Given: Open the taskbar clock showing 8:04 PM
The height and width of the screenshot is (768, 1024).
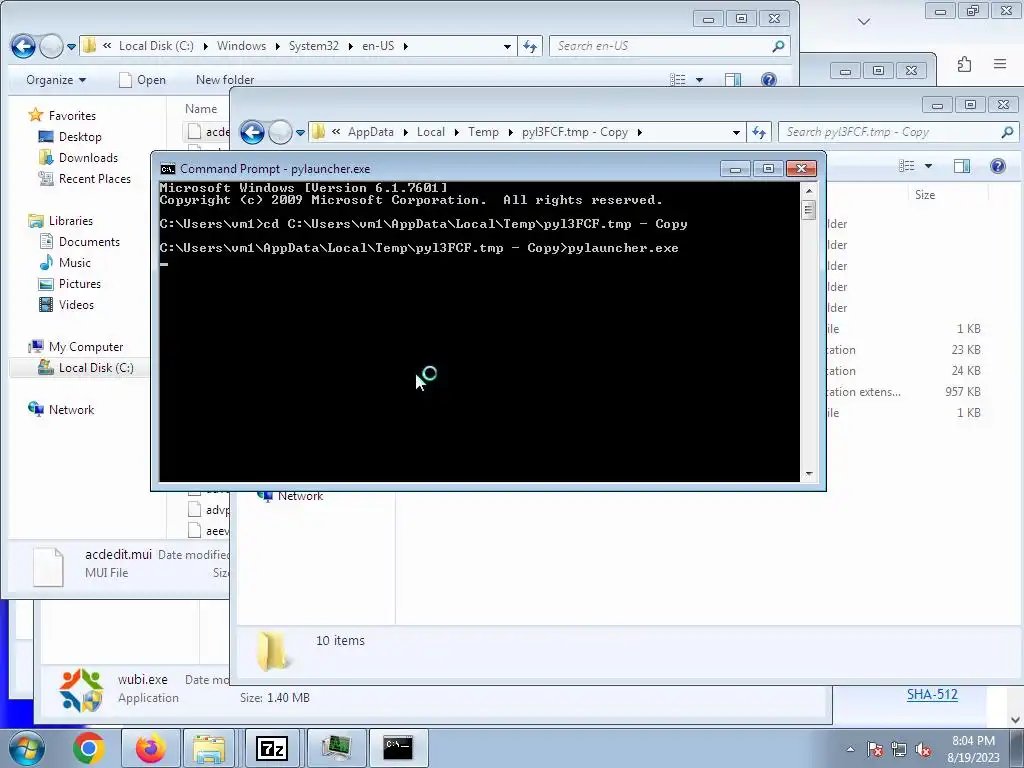Looking at the screenshot, I should 973,749.
